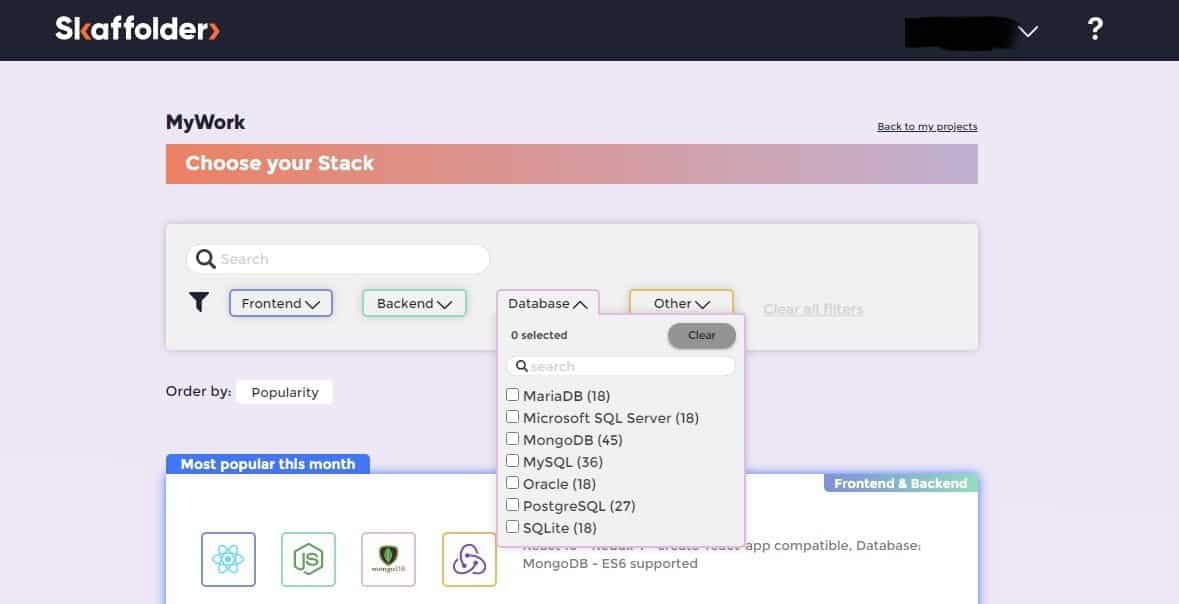1179x604 pixels.
Task: Tick the MySQL (36) checkbox
Action: pos(513,461)
